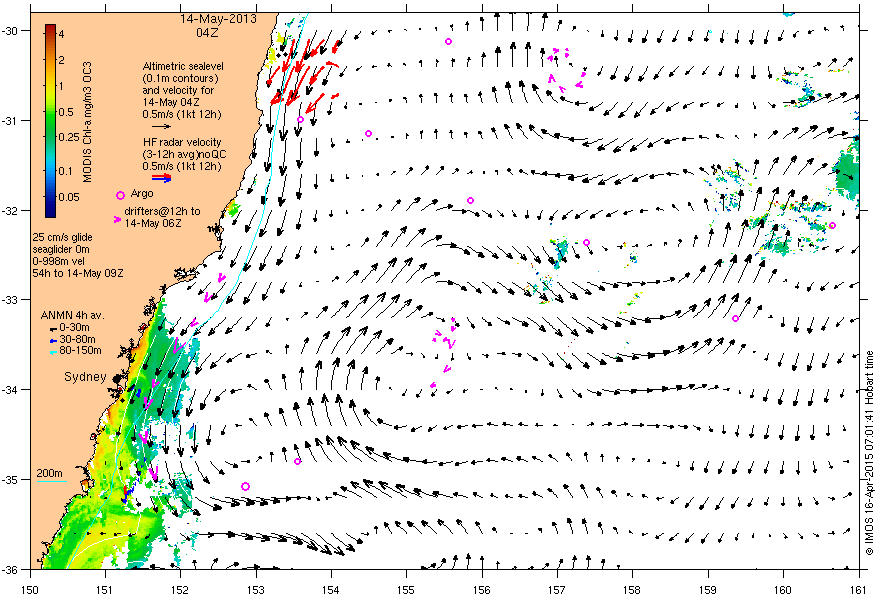This screenshot has height=600, width=880.
Task: Click the longitude axis label '161'
Action: (x=859, y=590)
